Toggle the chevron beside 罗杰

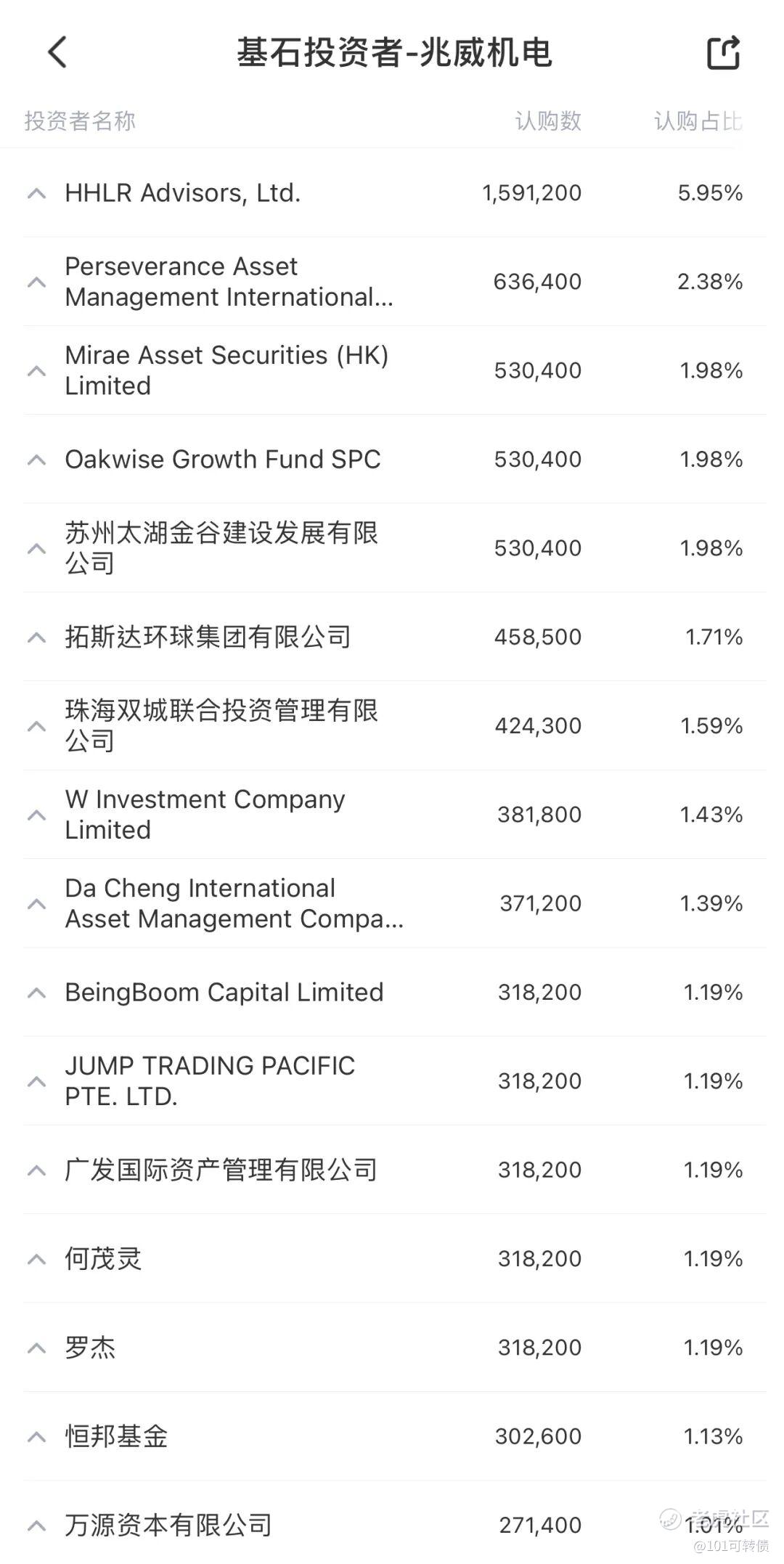pyautogui.click(x=36, y=1348)
